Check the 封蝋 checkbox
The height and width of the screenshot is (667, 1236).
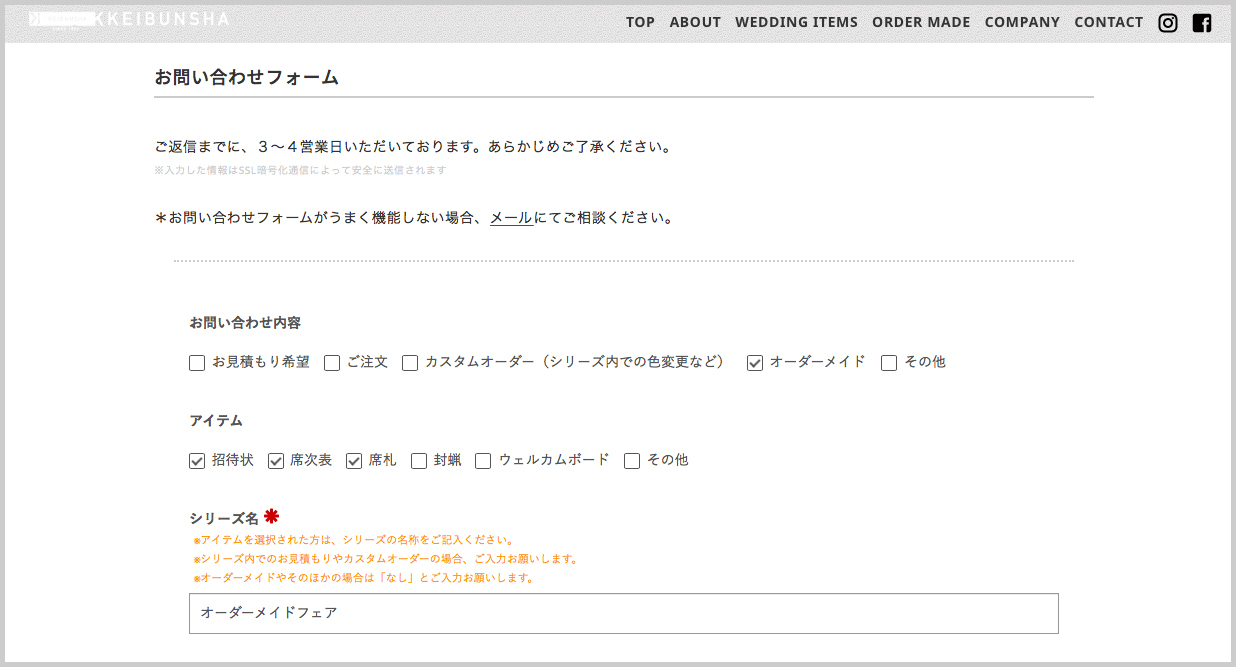point(419,461)
